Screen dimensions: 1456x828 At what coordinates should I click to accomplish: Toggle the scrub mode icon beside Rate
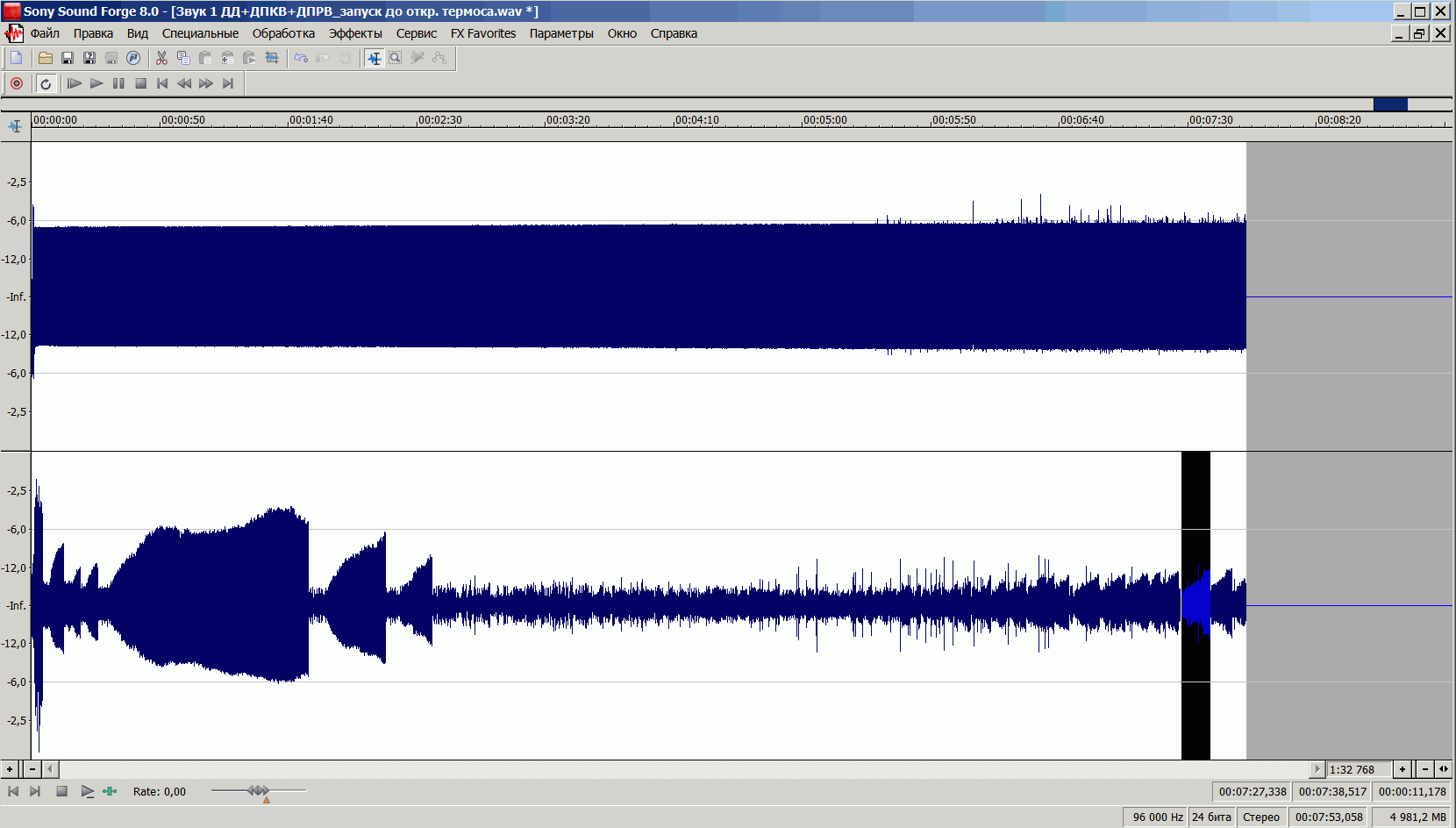pyautogui.click(x=110, y=791)
